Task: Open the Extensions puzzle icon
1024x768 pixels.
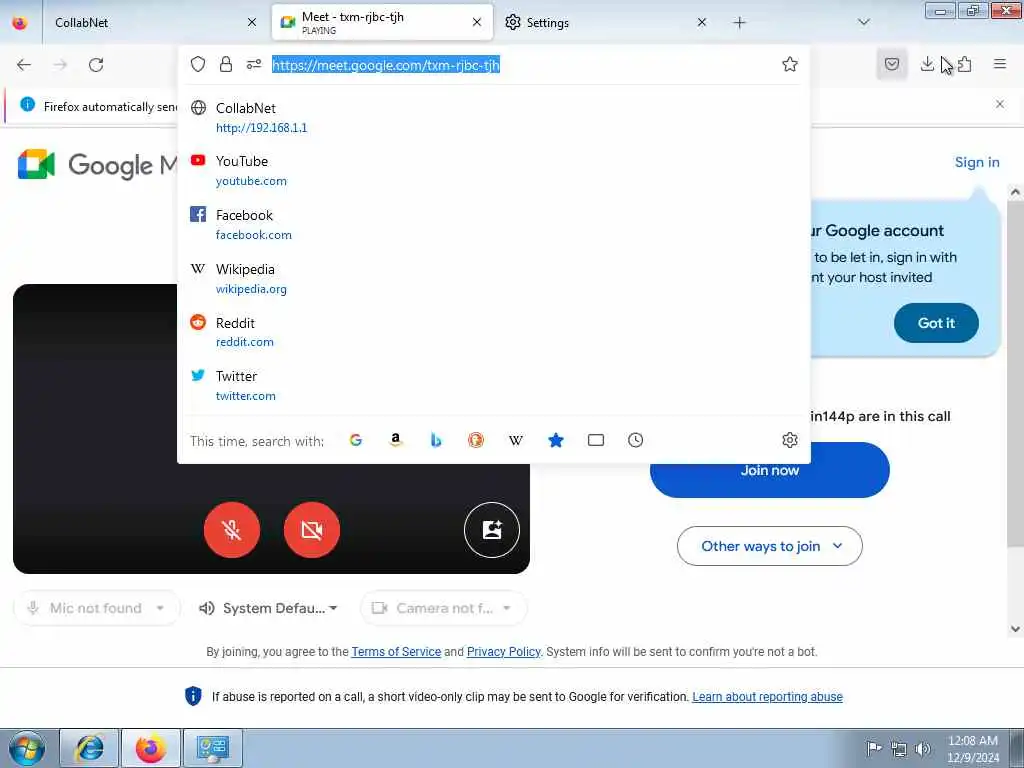Action: 965,64
